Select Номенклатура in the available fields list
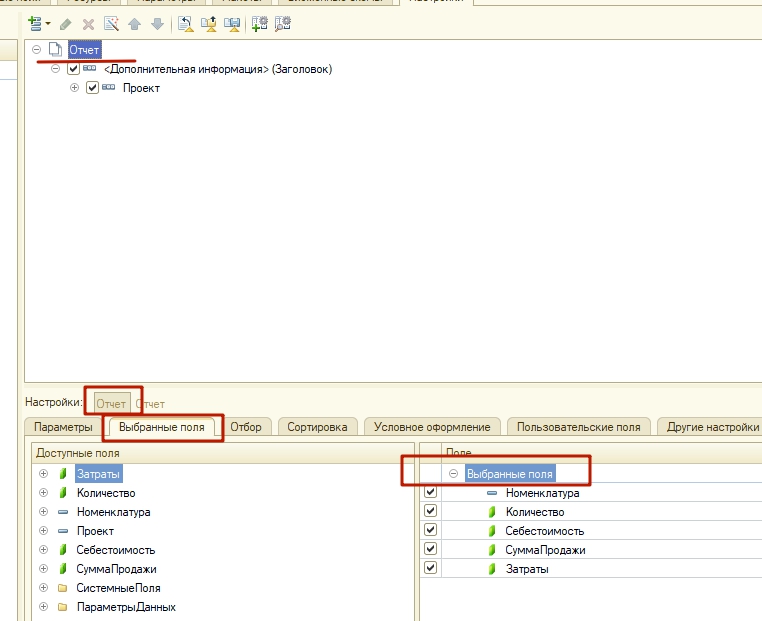This screenshot has width=762, height=621. (113, 512)
